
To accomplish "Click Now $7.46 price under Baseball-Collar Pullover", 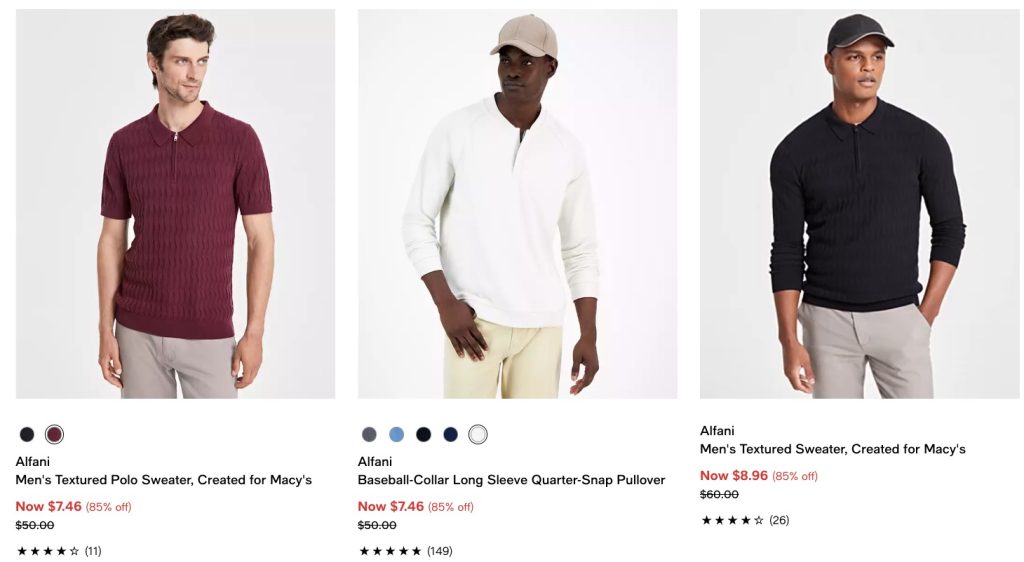I will tap(391, 506).
